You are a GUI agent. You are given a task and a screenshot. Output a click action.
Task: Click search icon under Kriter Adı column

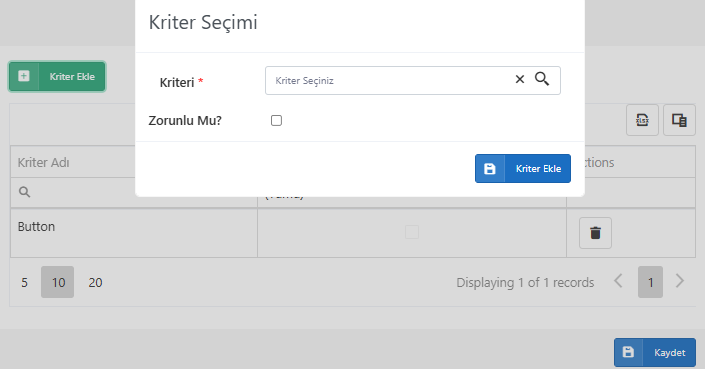pos(24,192)
